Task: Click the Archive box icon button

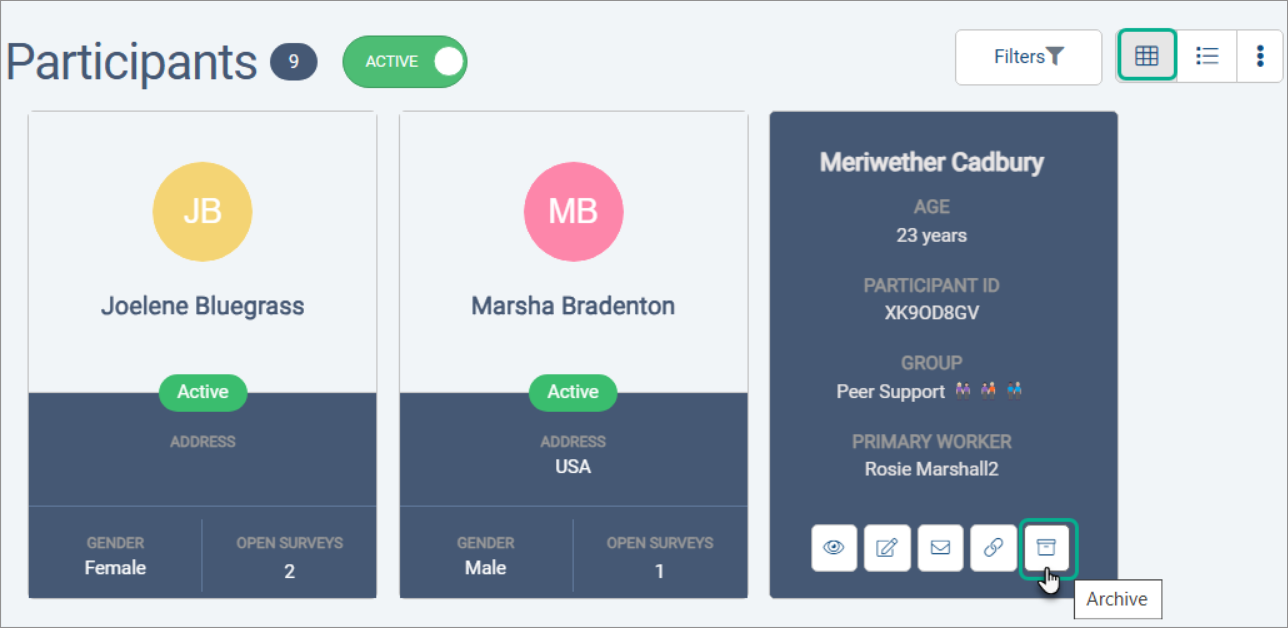Action: (1046, 547)
